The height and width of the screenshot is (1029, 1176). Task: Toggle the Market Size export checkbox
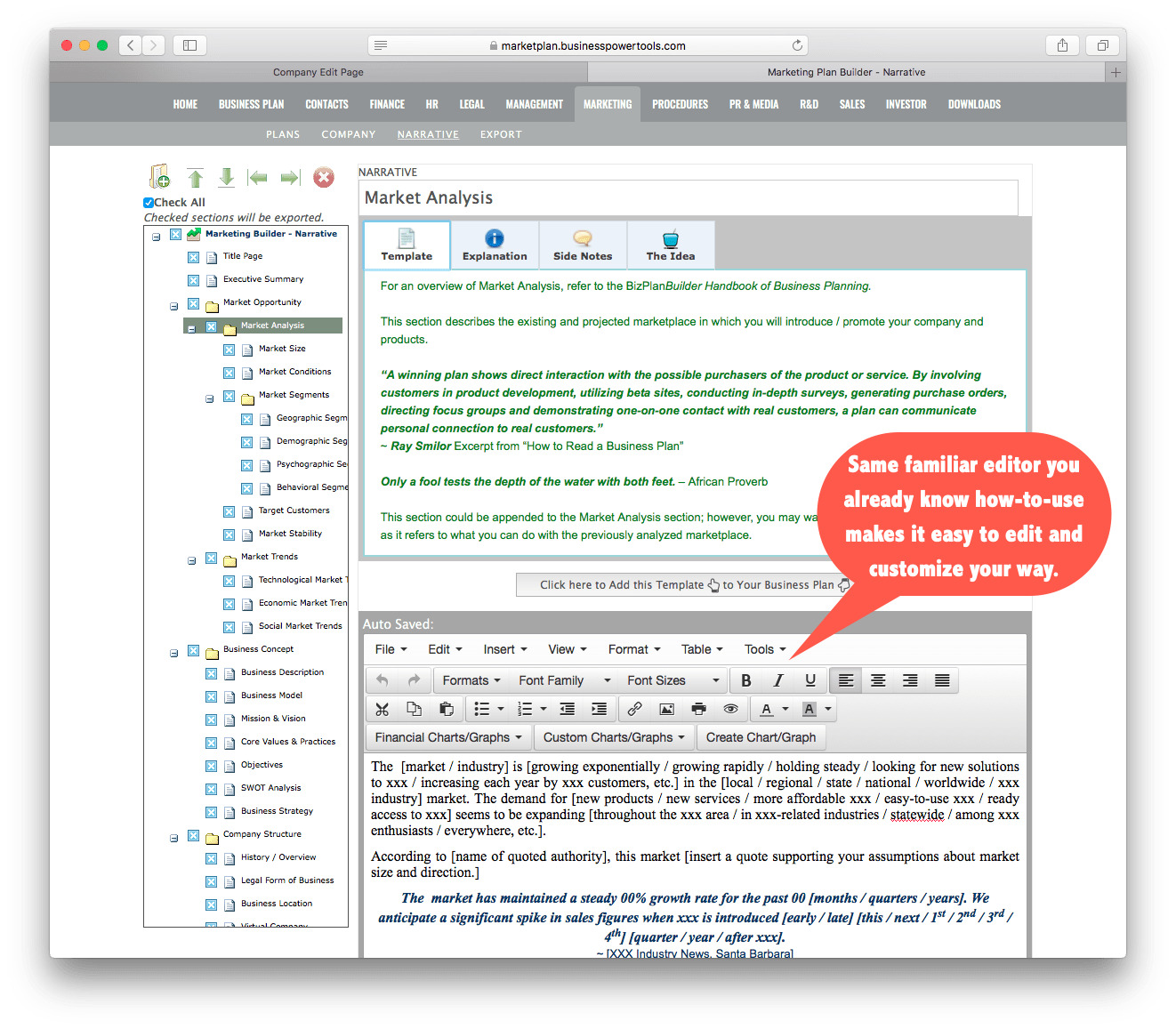[229, 350]
